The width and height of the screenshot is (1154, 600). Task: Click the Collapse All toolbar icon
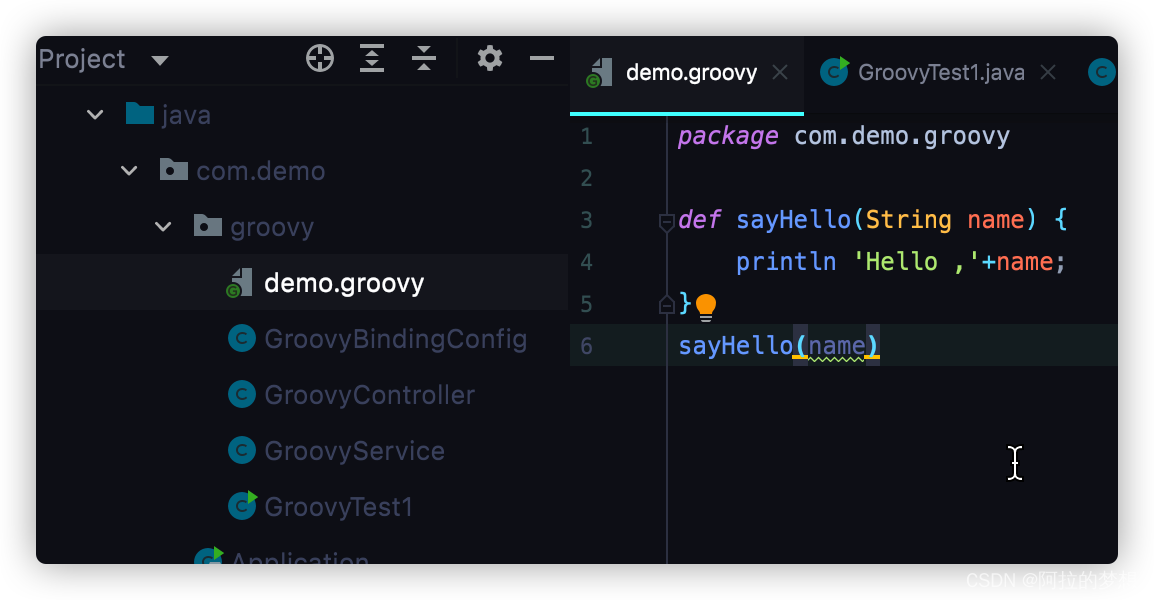pos(424,58)
